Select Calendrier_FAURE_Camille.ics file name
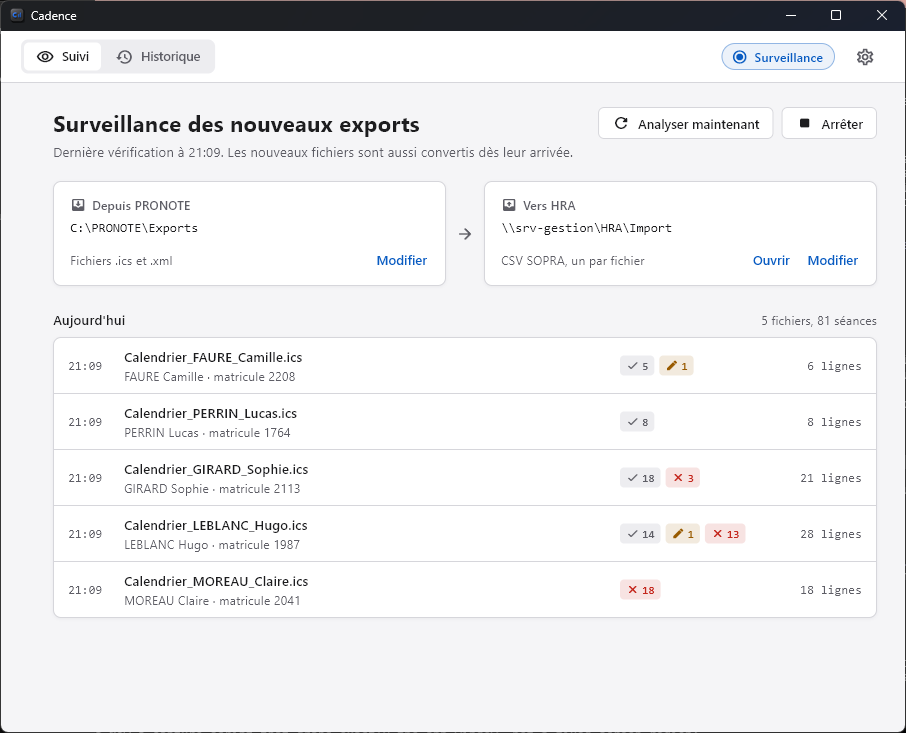The width and height of the screenshot is (906, 733). point(213,358)
